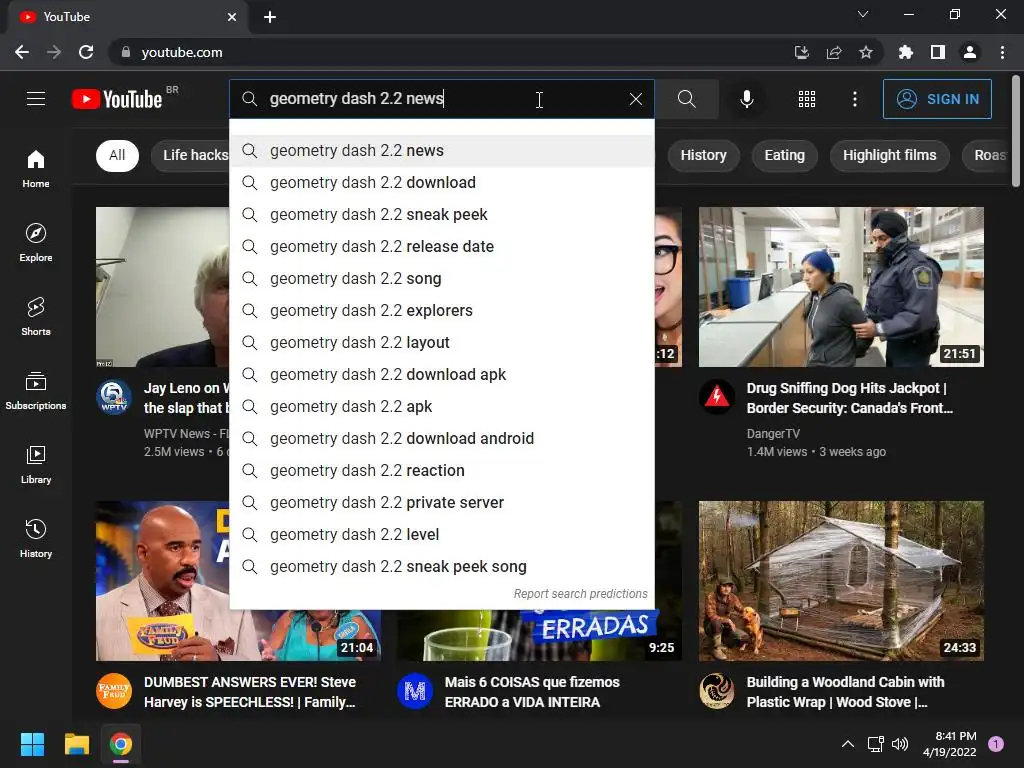Choose suggestion 'geometry dash 2.2 song'
This screenshot has height=768, width=1024.
pyautogui.click(x=442, y=279)
